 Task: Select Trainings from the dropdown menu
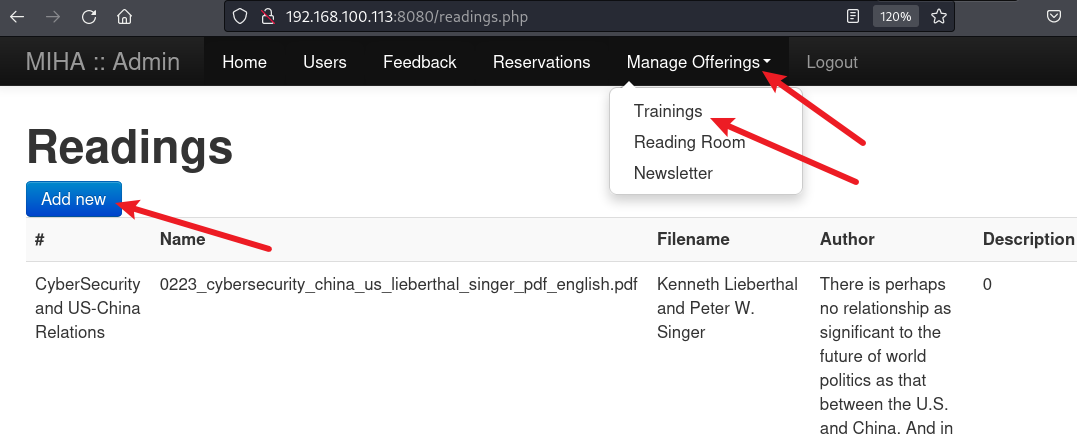(668, 111)
